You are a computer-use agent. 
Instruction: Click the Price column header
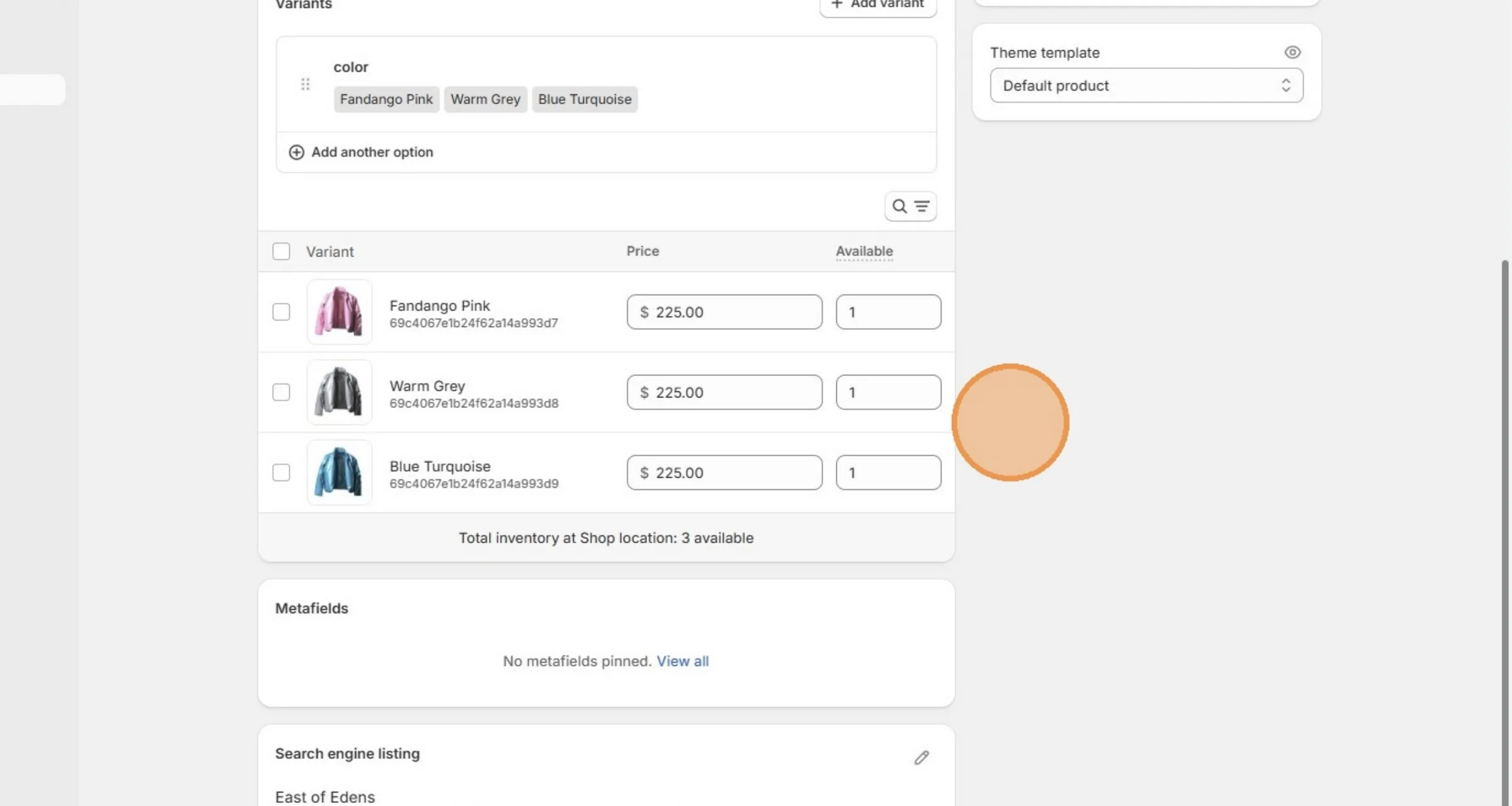click(643, 251)
